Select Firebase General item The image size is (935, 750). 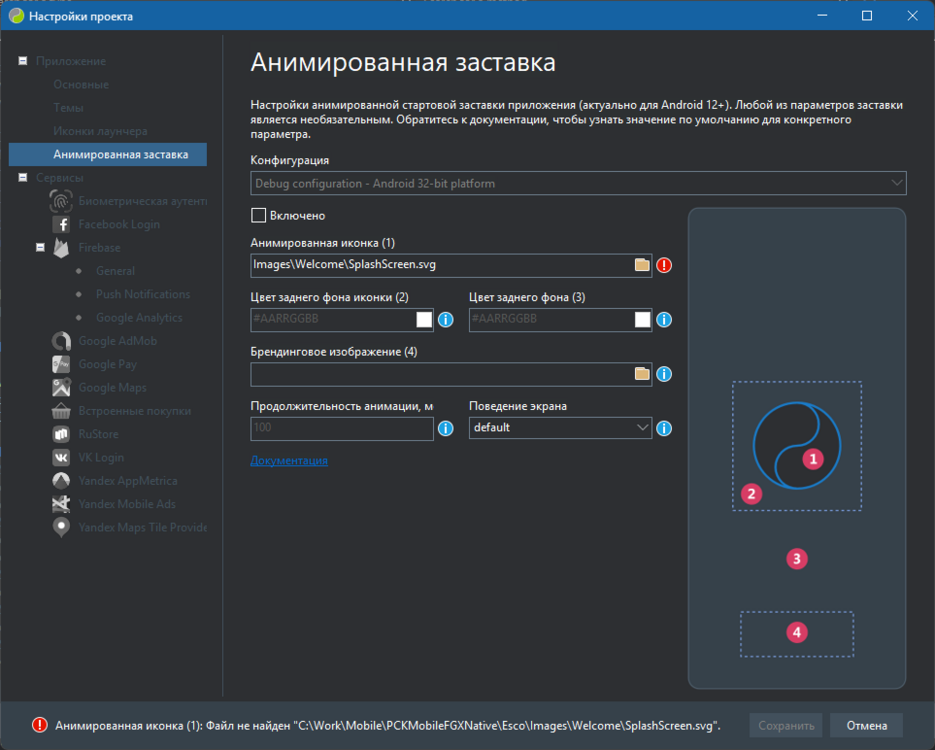pos(115,271)
